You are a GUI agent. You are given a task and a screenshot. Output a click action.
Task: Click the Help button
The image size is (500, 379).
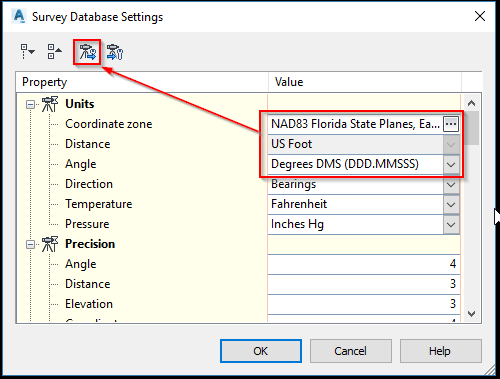[441, 351]
